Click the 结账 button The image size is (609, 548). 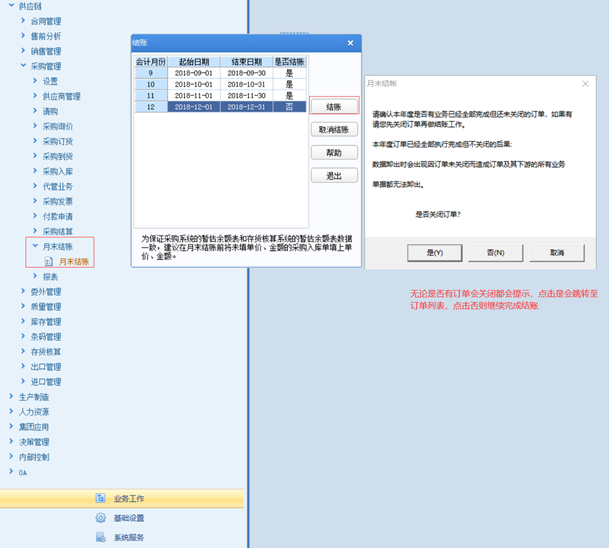334,106
